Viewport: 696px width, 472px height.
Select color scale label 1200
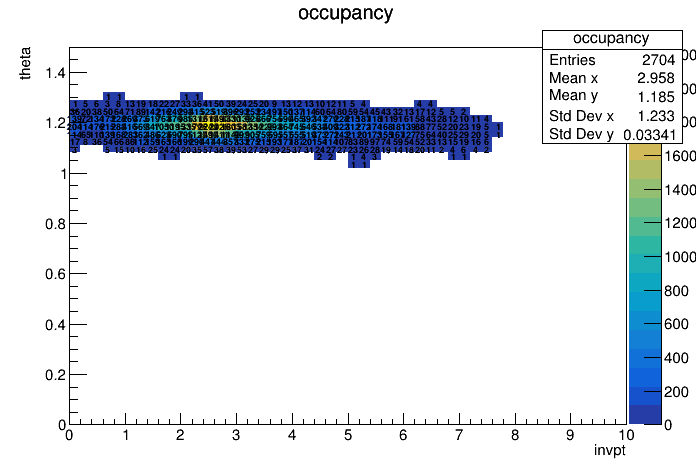click(680, 223)
